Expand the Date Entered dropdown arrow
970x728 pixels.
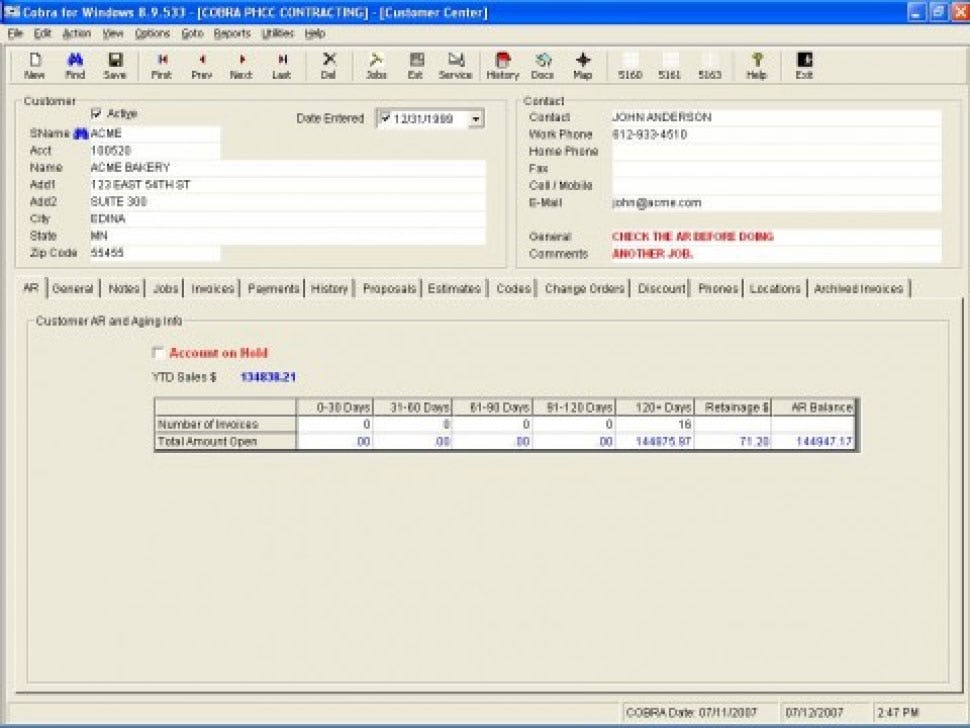click(476, 119)
